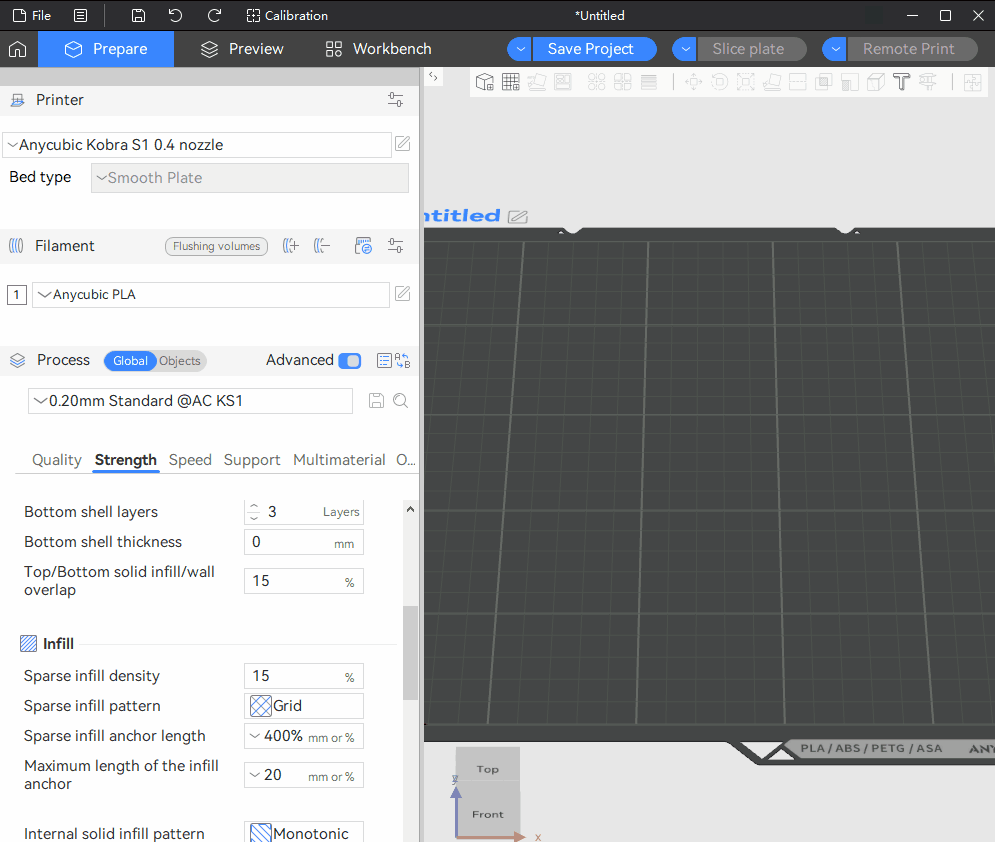Edit the Anycubic Kobra S1 printer preset
Image resolution: width=995 pixels, height=842 pixels.
403,143
